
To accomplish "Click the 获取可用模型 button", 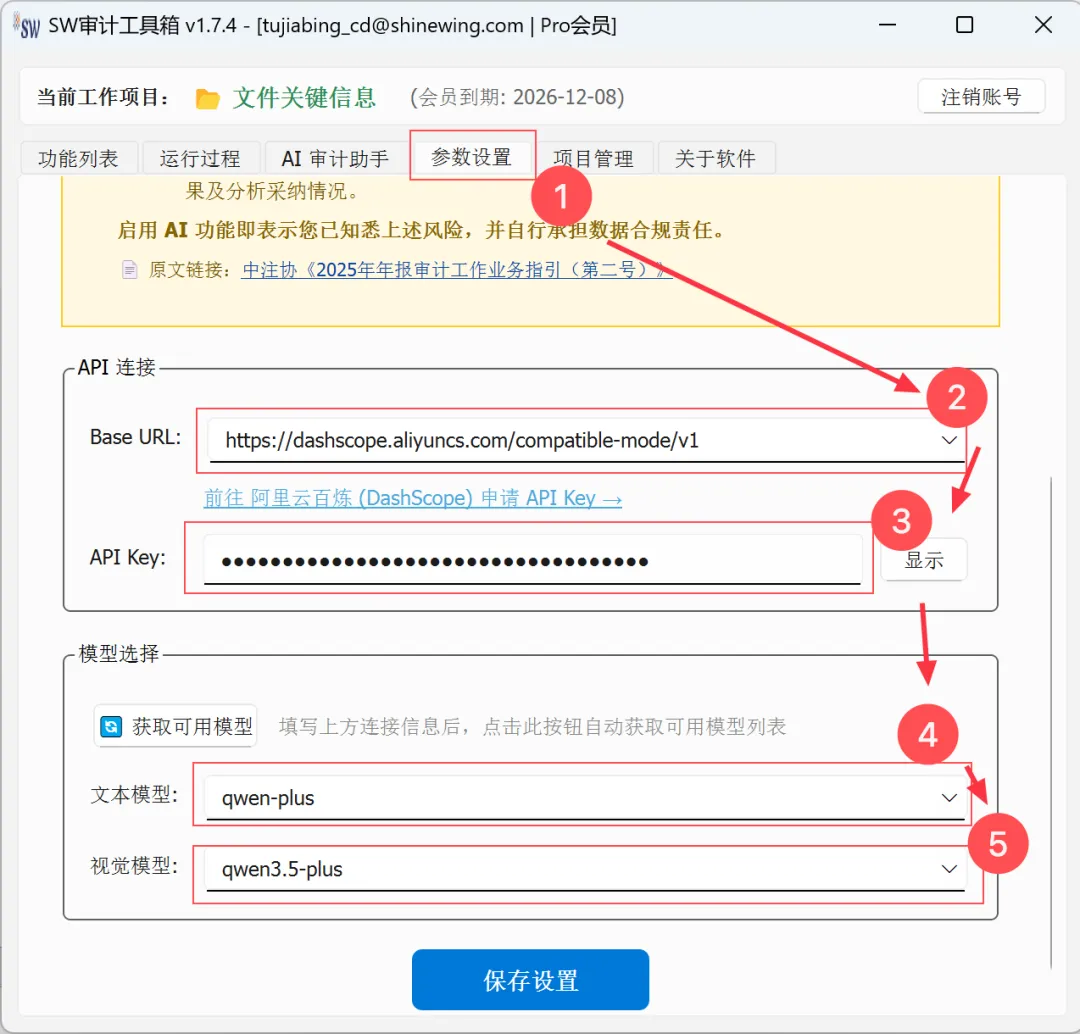I will [176, 726].
